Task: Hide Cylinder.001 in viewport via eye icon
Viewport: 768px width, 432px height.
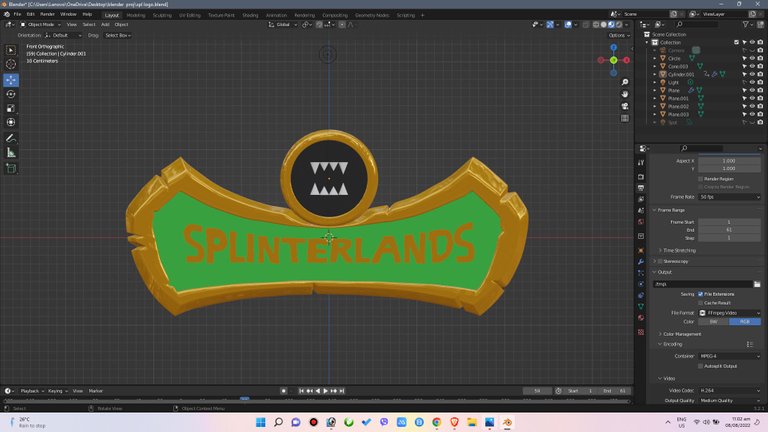Action: (x=752, y=74)
